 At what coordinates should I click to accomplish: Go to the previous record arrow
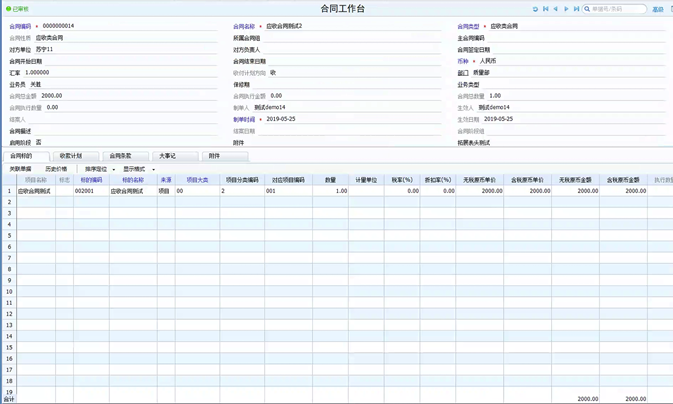[556, 9]
